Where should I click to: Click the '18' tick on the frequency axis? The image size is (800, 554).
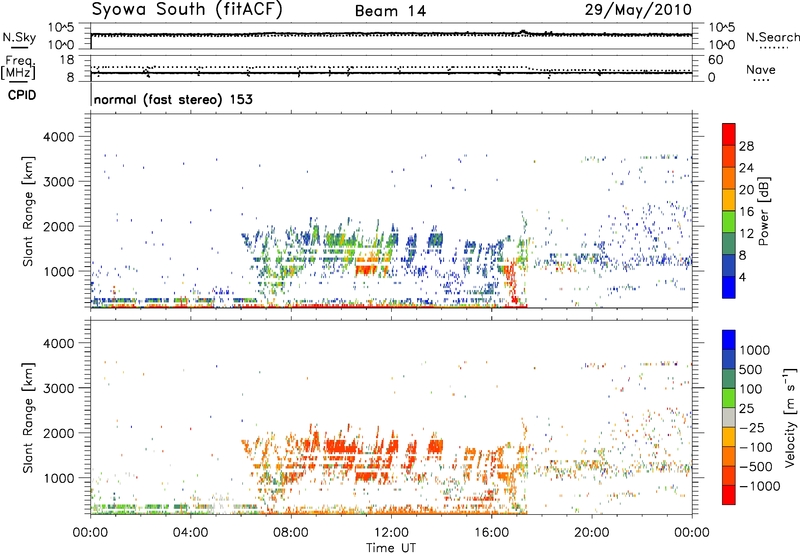[67, 60]
